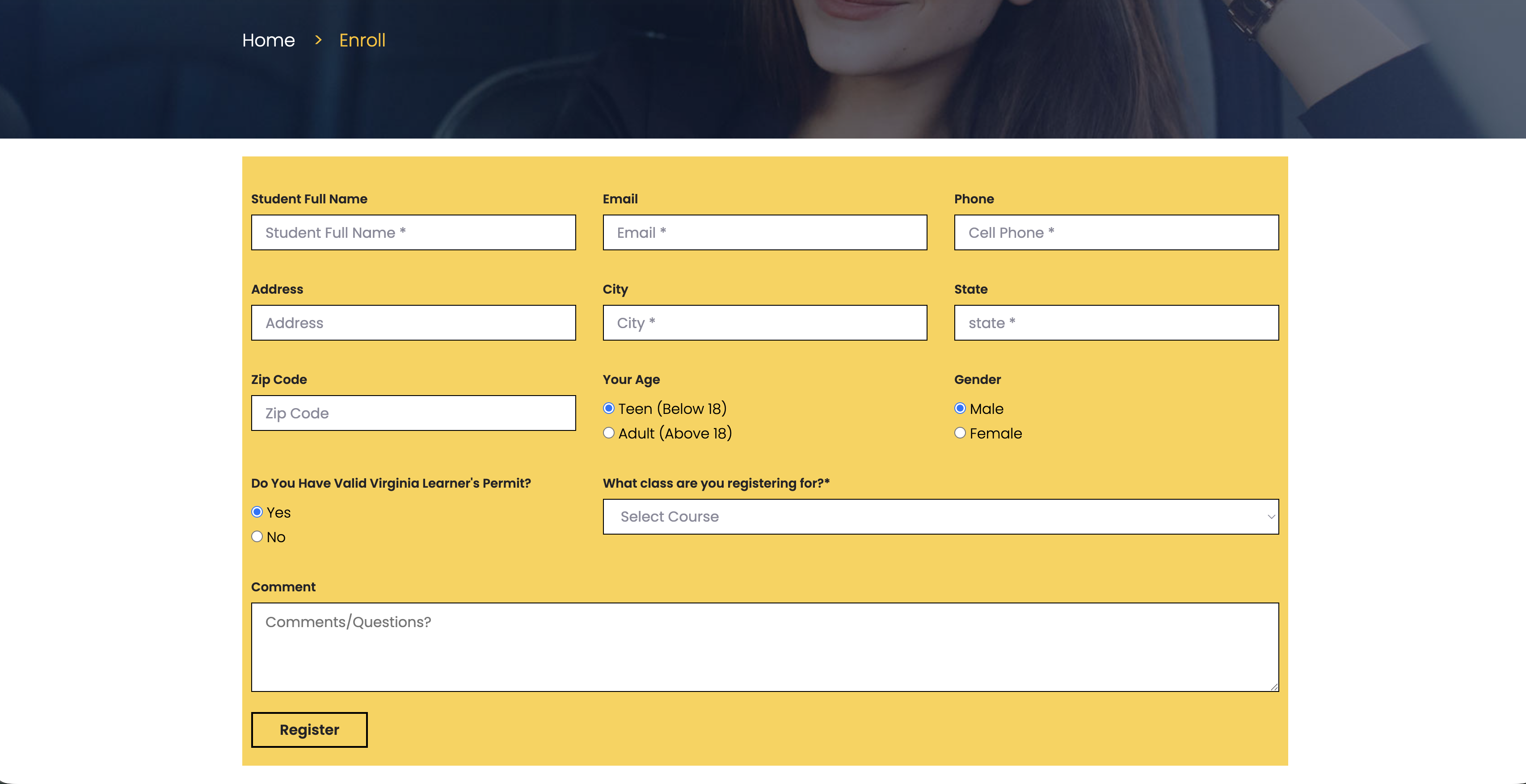Viewport: 1526px width, 784px height.
Task: Choose No for Virginia Learner's Permit
Action: pos(257,537)
